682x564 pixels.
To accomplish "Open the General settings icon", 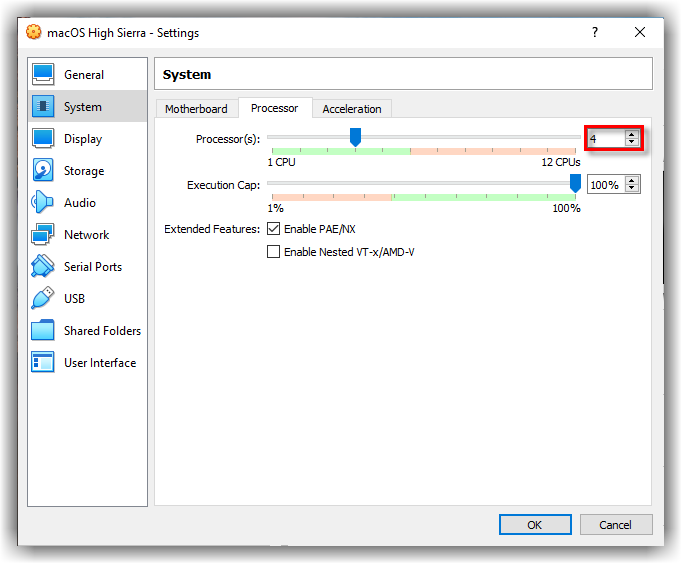I will point(43,75).
